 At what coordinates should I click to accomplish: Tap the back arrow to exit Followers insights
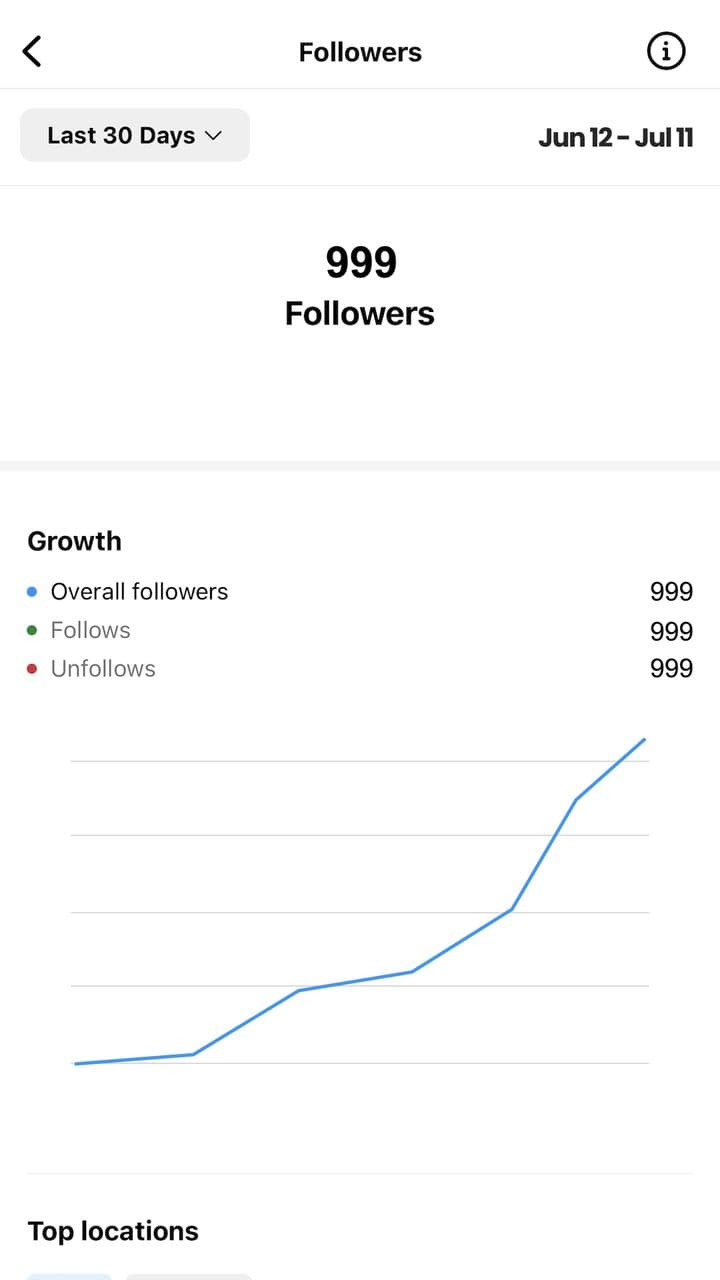(32, 50)
